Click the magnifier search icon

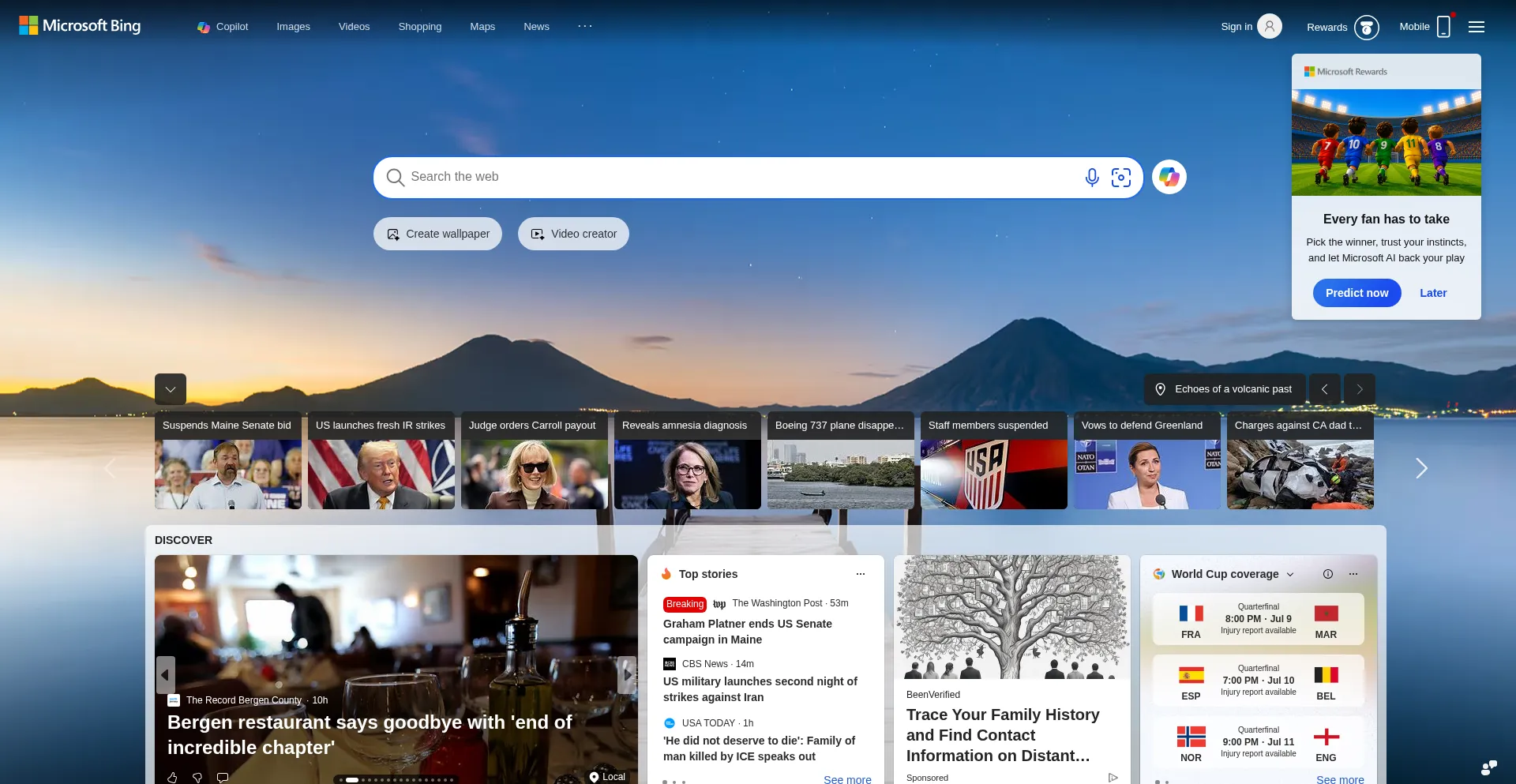pos(395,178)
